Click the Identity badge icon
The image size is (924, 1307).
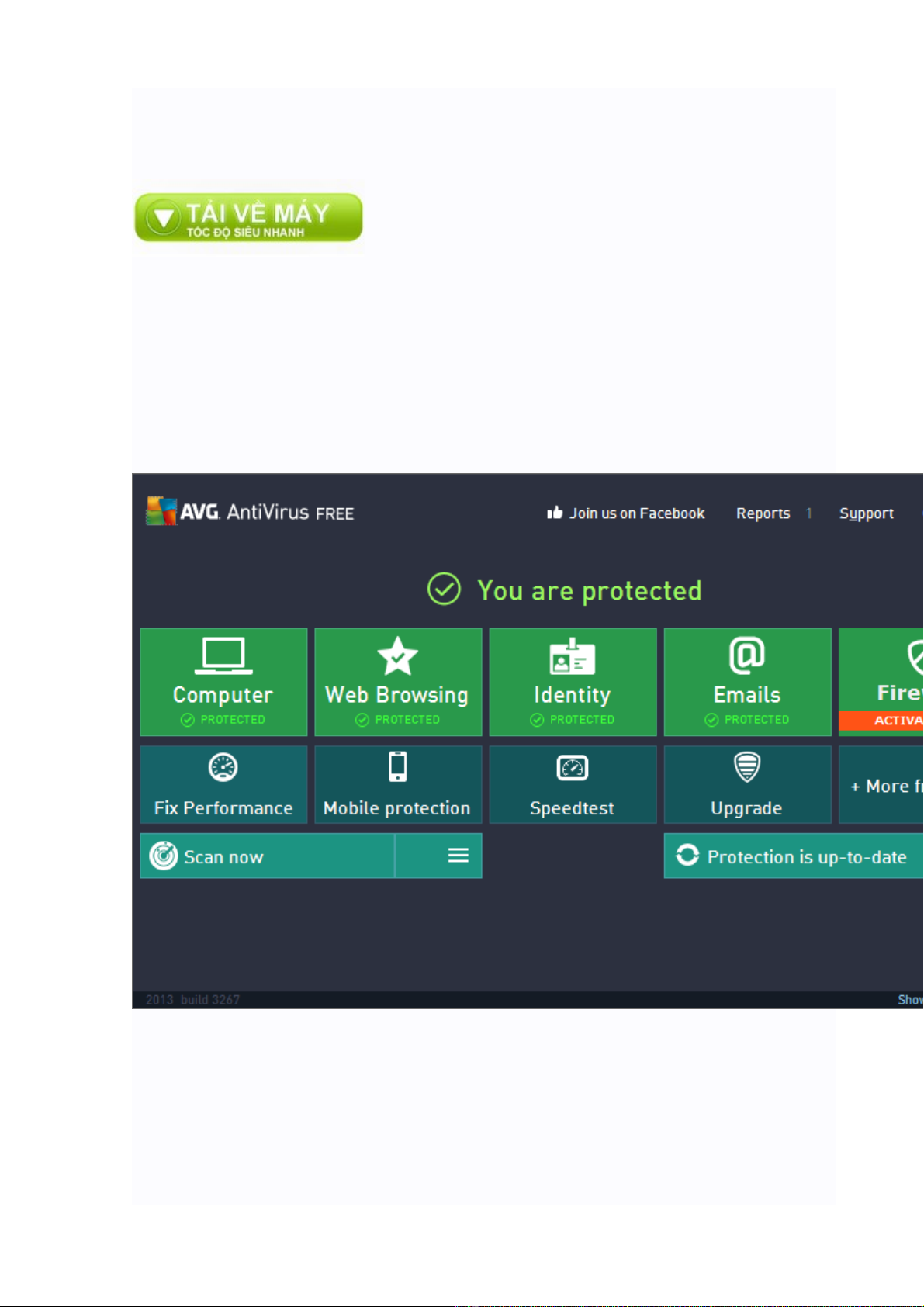(x=572, y=656)
